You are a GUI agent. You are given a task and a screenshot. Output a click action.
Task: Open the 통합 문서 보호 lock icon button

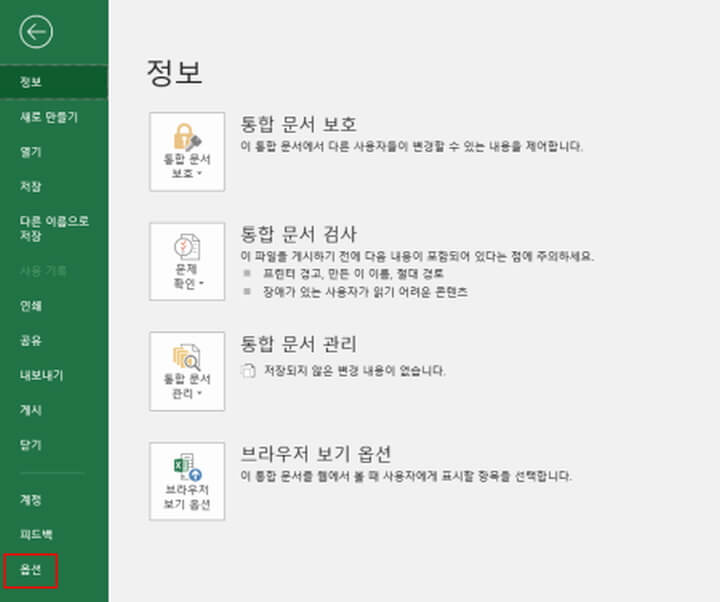click(x=187, y=152)
